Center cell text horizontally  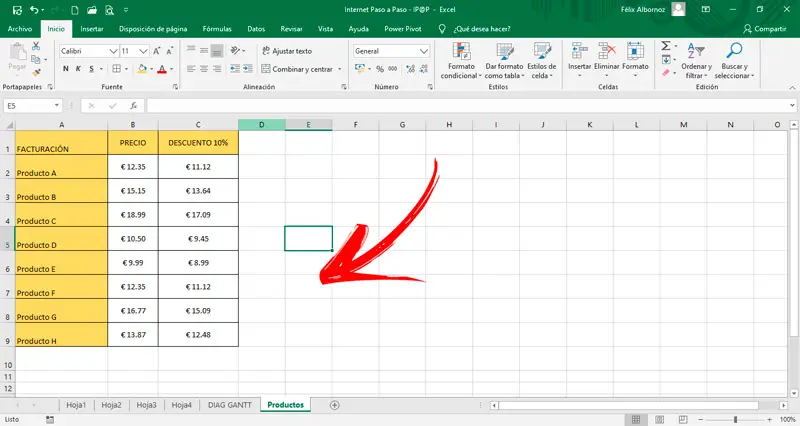tap(204, 69)
